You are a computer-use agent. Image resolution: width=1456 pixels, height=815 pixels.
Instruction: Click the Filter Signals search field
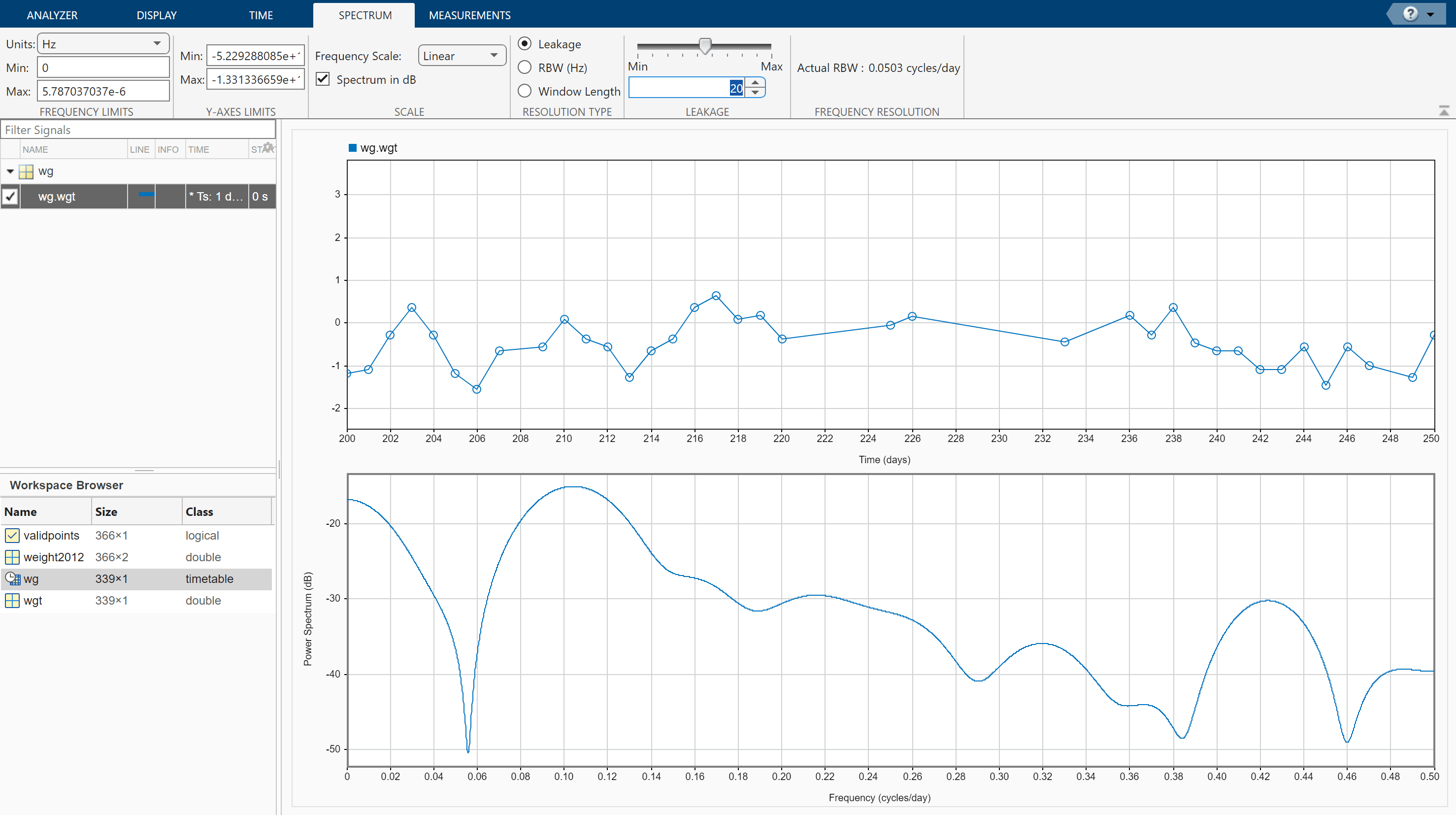pyautogui.click(x=138, y=130)
